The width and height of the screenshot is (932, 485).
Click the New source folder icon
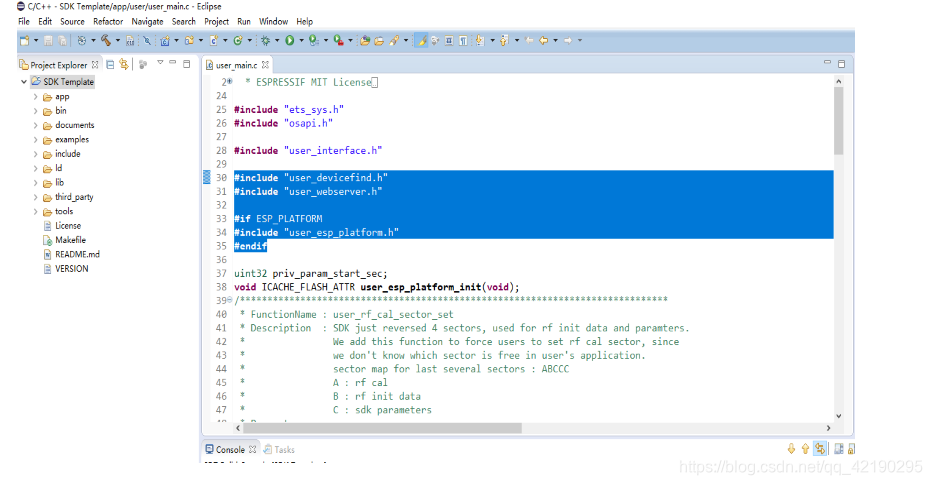(x=189, y=40)
